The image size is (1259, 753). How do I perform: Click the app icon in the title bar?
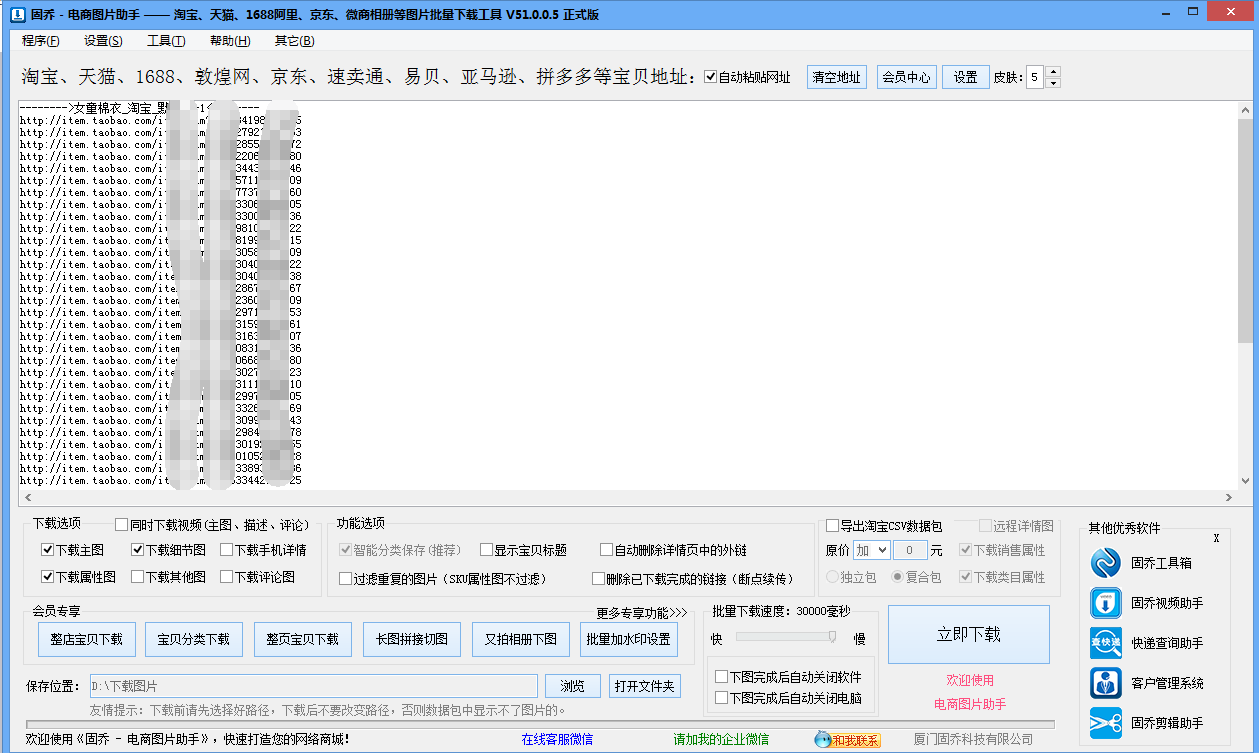[17, 15]
